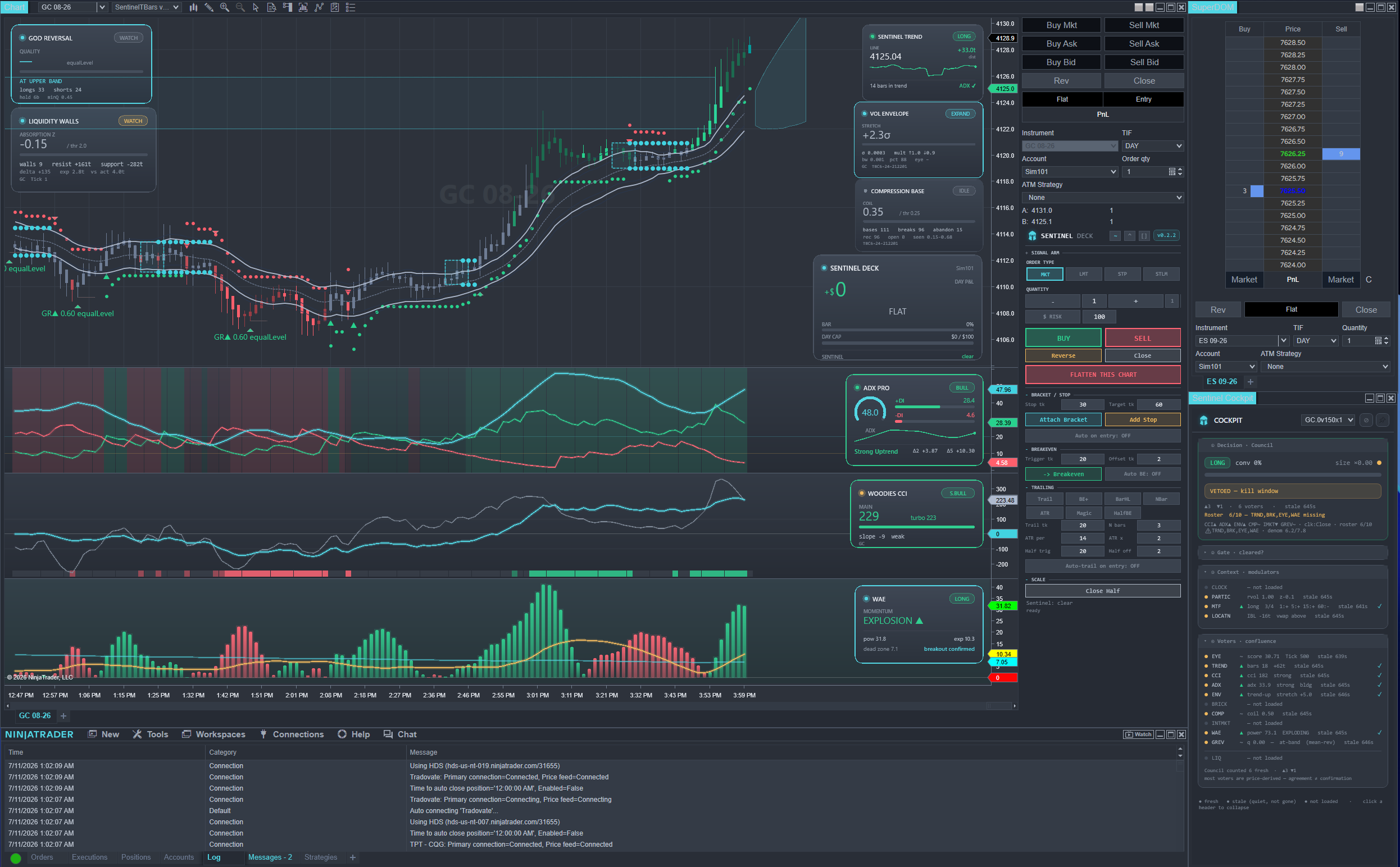This screenshot has height=867, width=1400.
Task: Click the Tools wrench icon
Action: tap(137, 734)
